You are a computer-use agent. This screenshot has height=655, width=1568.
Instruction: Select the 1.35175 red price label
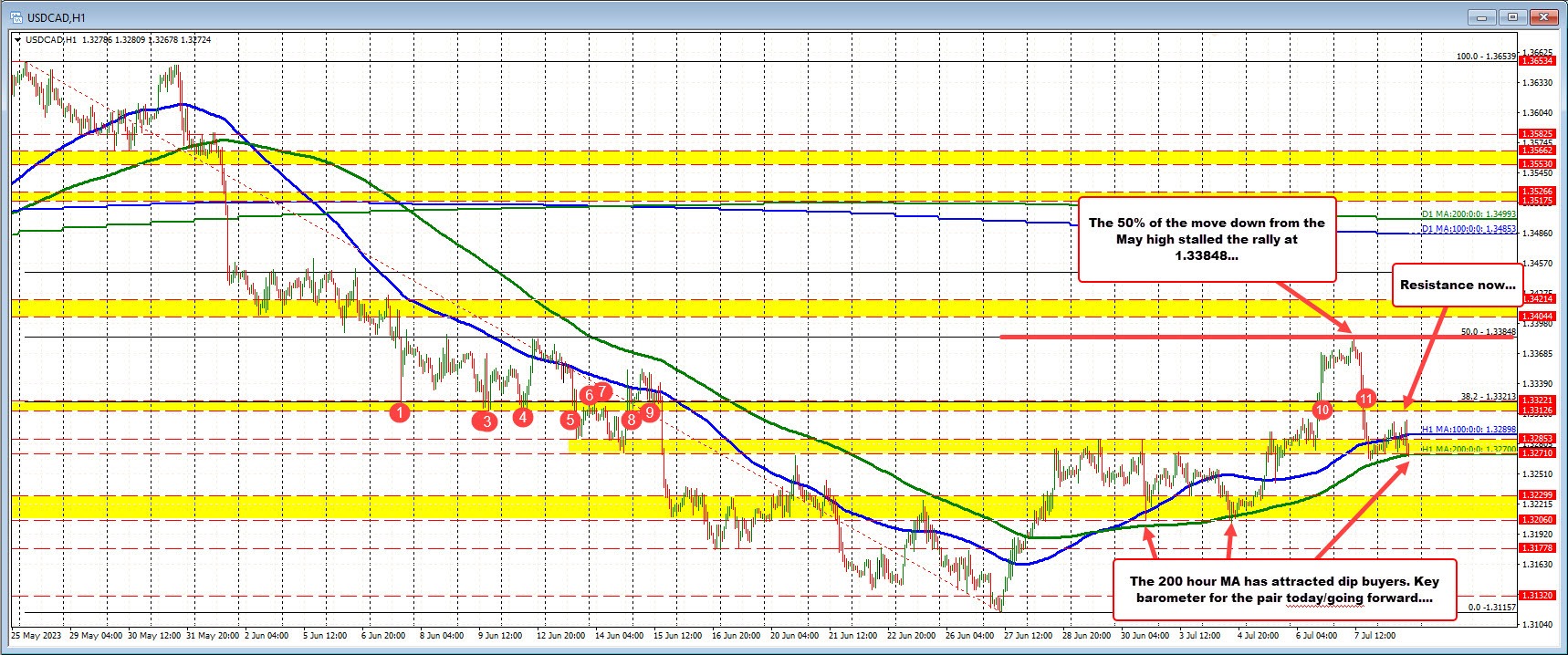tap(1537, 201)
